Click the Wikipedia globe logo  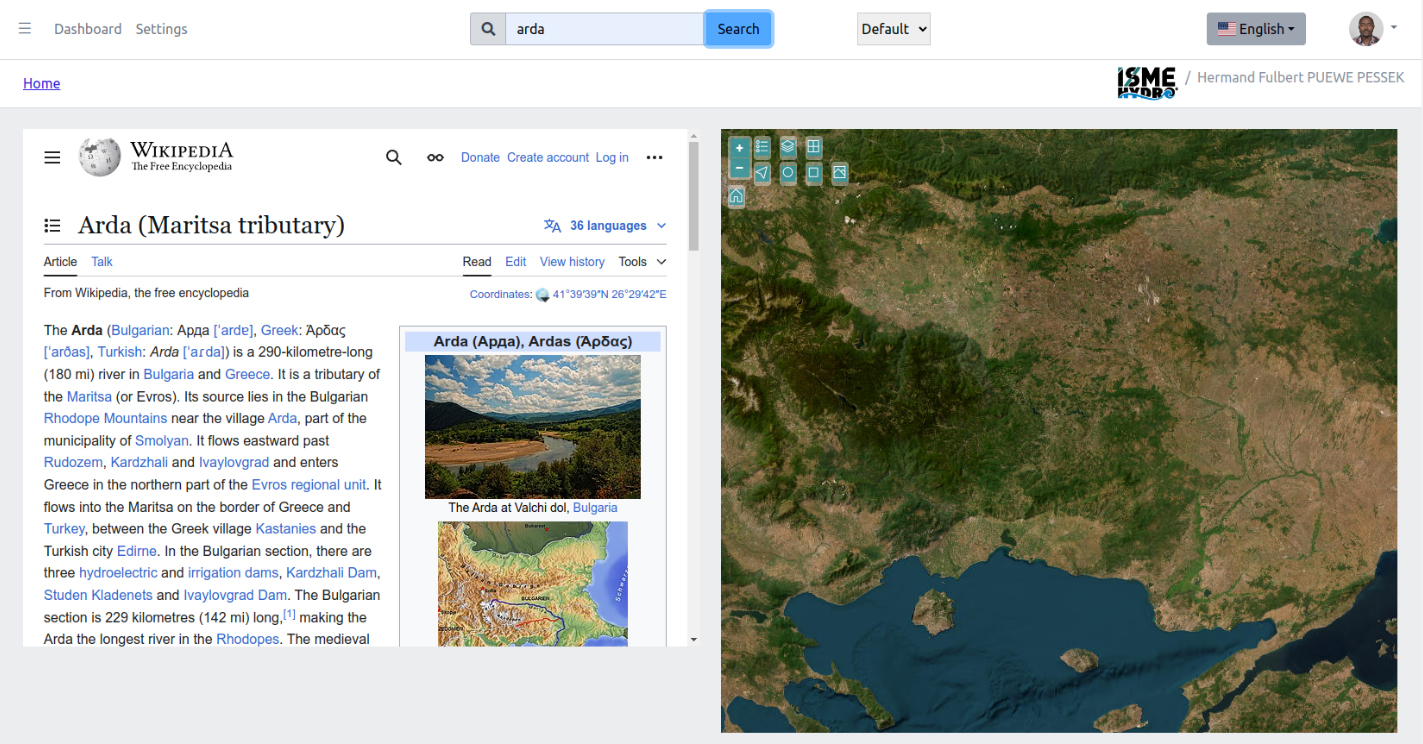pos(100,157)
